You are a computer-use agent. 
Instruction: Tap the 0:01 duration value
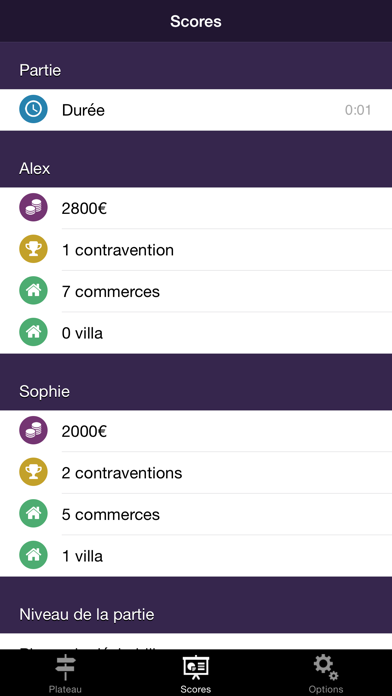(x=358, y=110)
